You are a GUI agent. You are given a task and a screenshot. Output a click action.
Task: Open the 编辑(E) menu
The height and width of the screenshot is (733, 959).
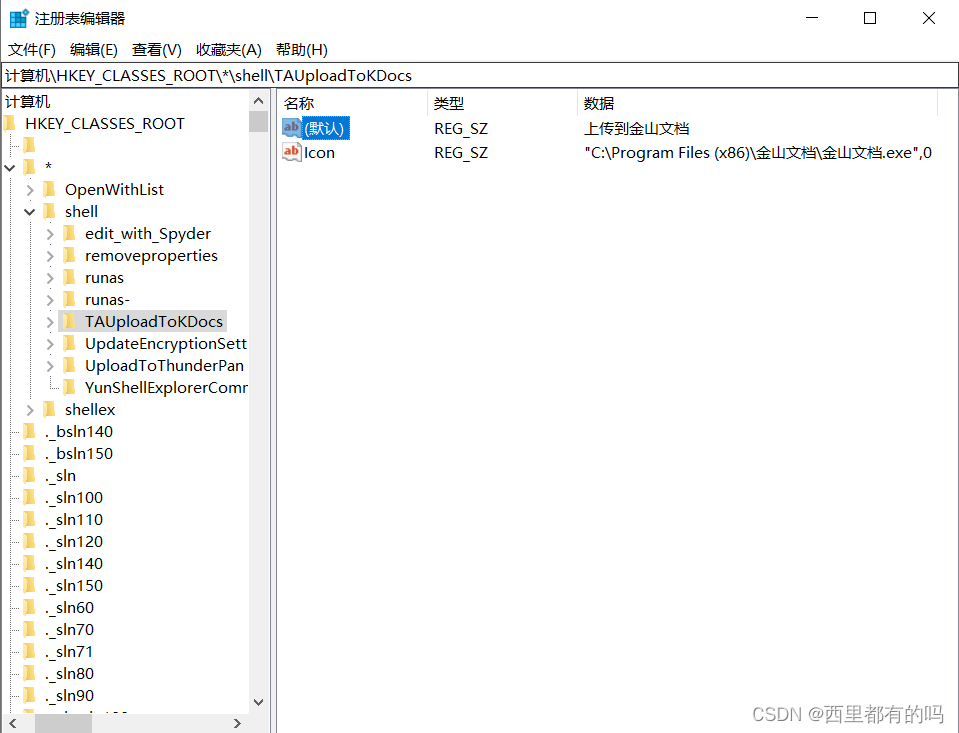click(x=94, y=50)
